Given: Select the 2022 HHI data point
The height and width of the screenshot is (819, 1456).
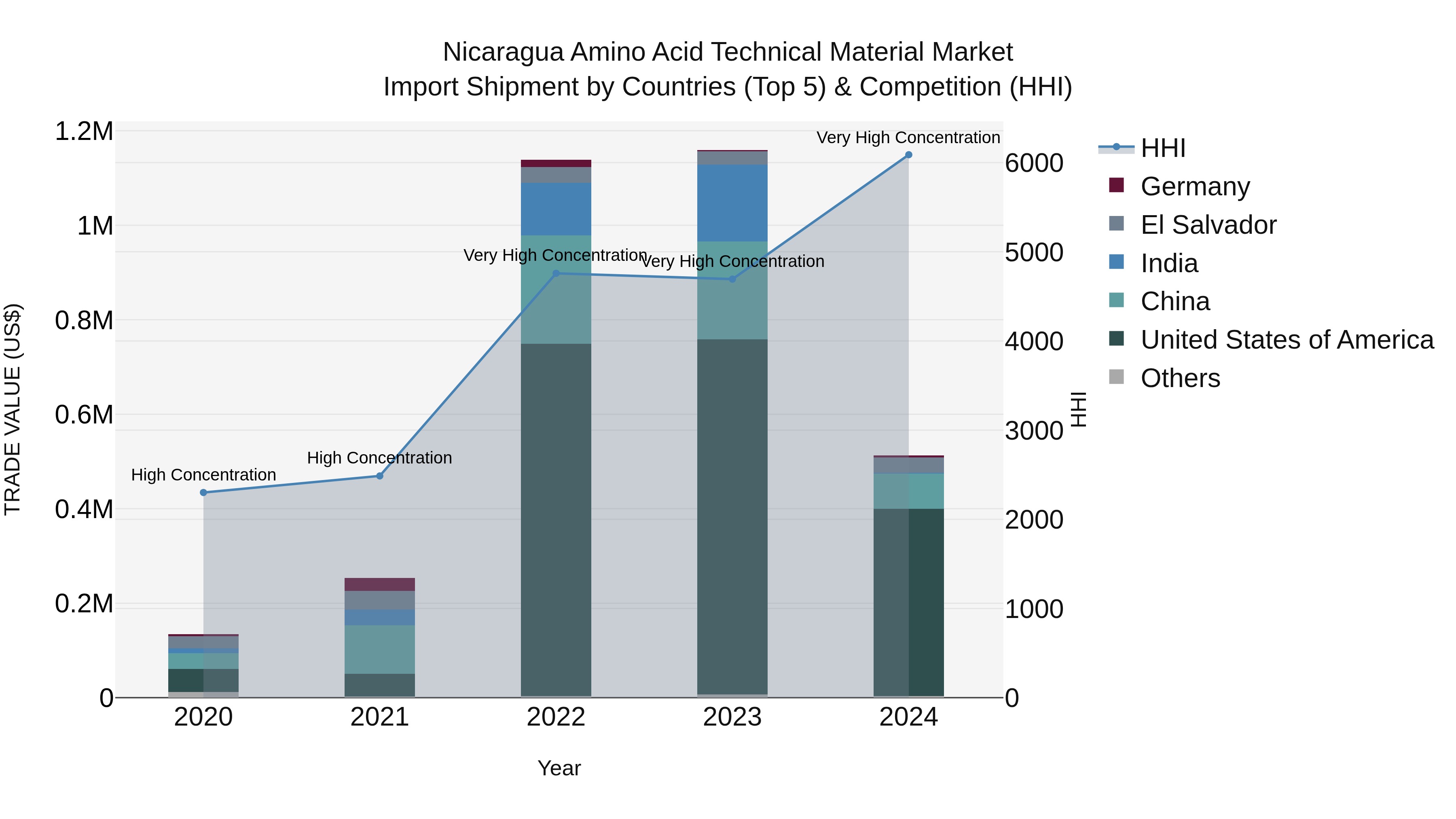Looking at the screenshot, I should click(556, 273).
